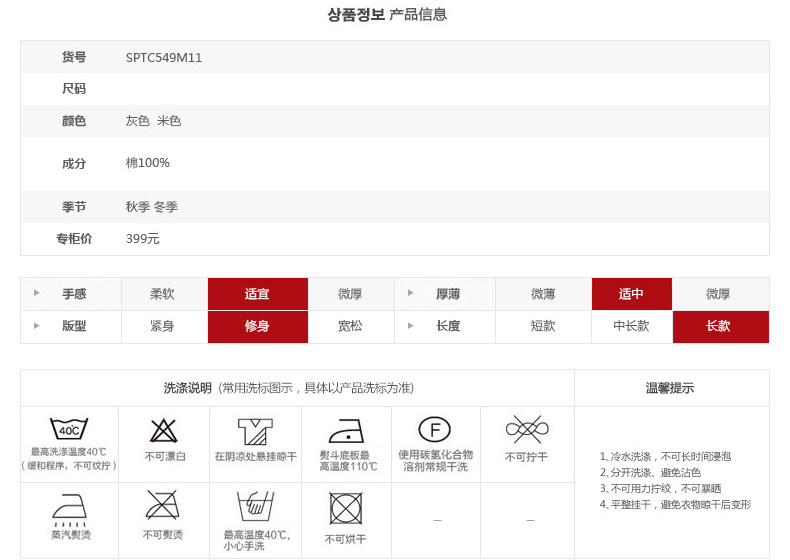This screenshot has width=790, height=560.
Task: Click the 长度 attribute label
Action: coord(448,326)
